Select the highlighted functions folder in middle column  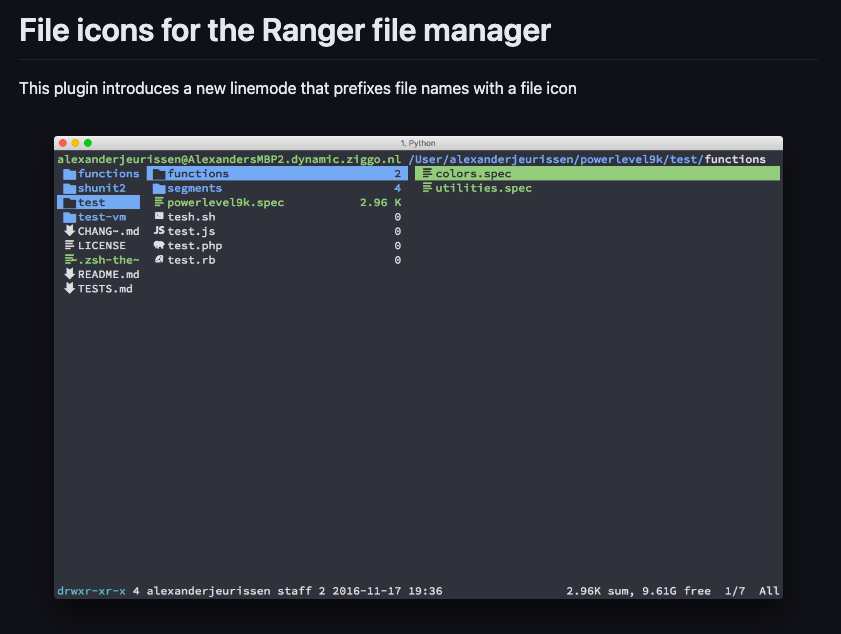point(198,174)
